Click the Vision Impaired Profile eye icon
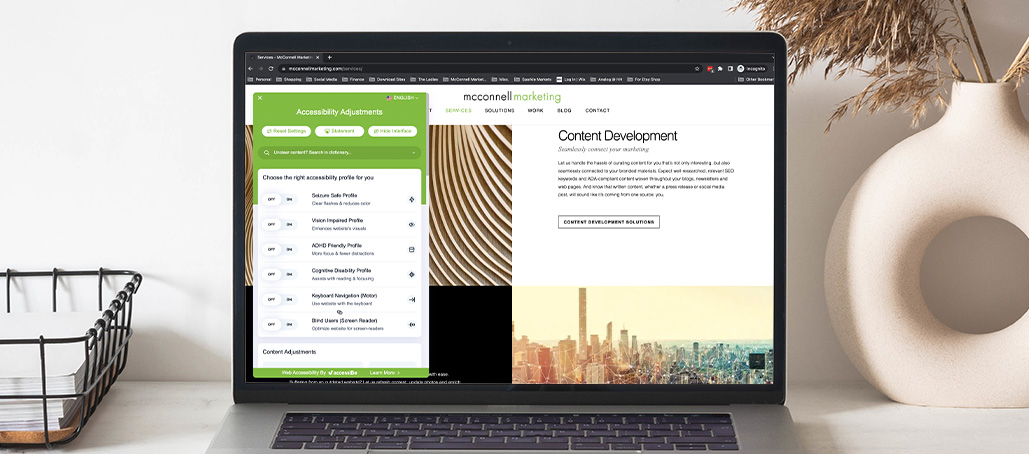Screen dimensions: 1029x454 (x=412, y=224)
